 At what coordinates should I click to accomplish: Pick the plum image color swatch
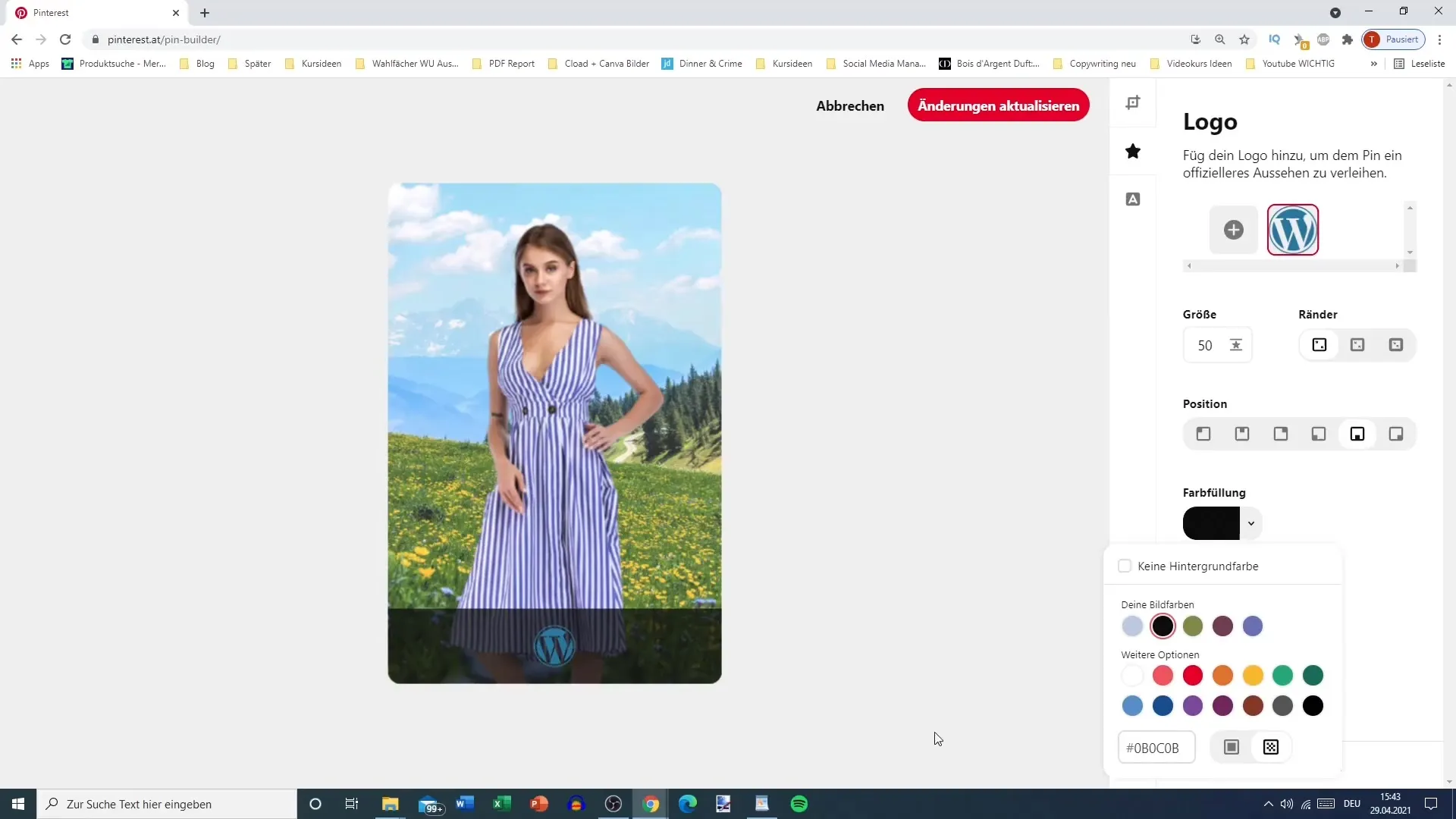1222,626
